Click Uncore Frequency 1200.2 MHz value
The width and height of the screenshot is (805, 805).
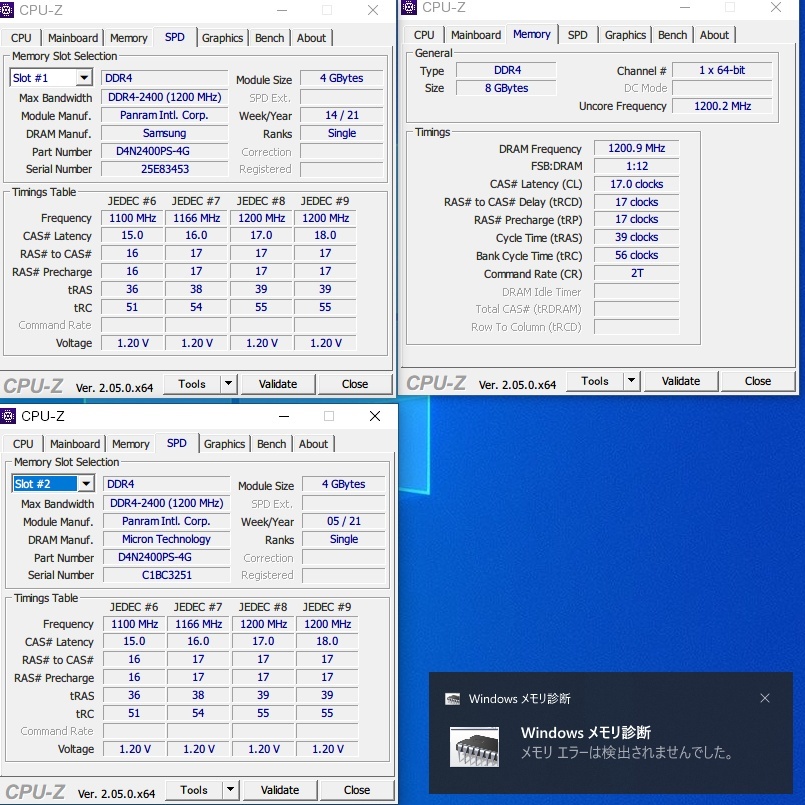(722, 106)
